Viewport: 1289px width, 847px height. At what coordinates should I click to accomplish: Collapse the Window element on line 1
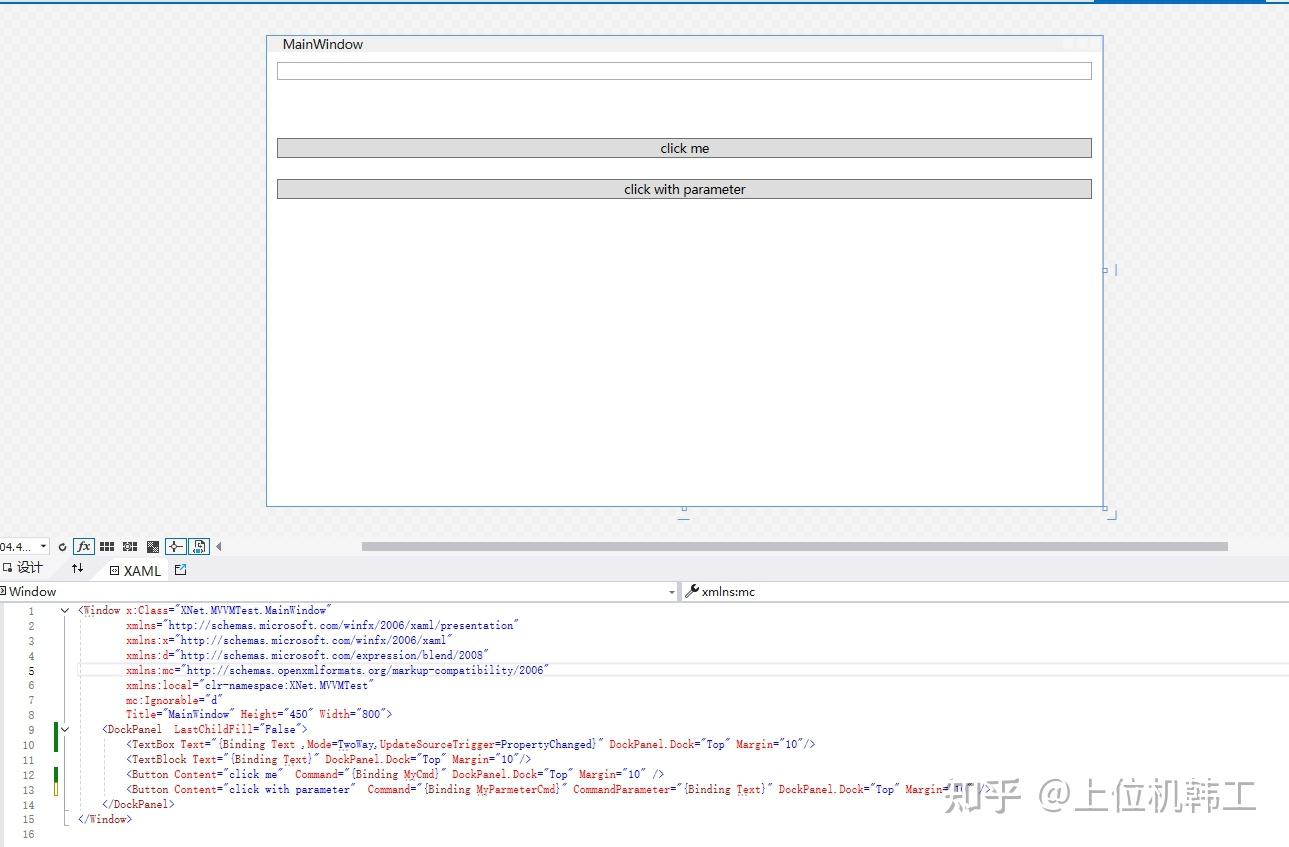tap(65, 610)
